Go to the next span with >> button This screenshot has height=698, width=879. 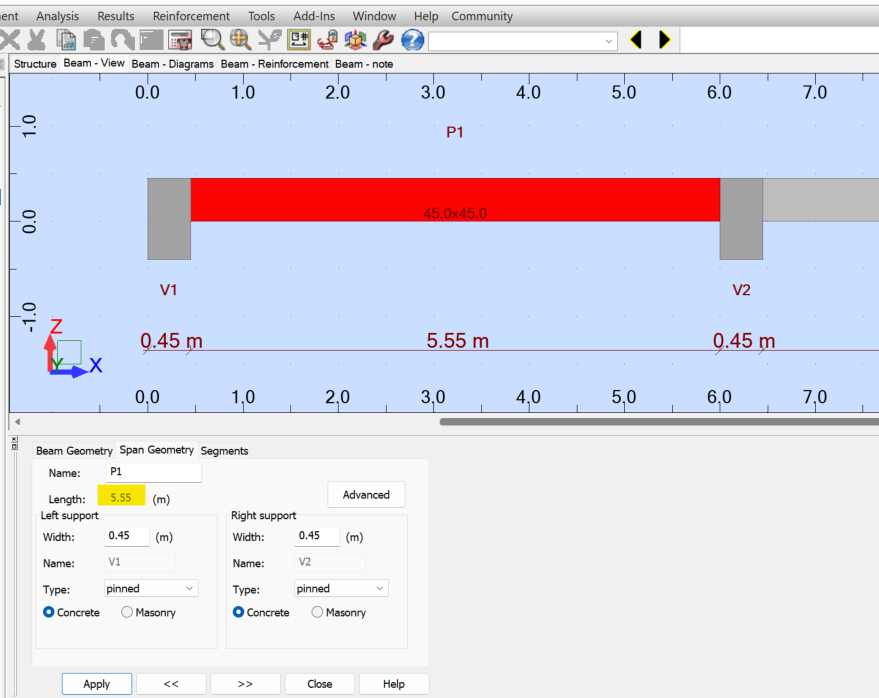245,684
